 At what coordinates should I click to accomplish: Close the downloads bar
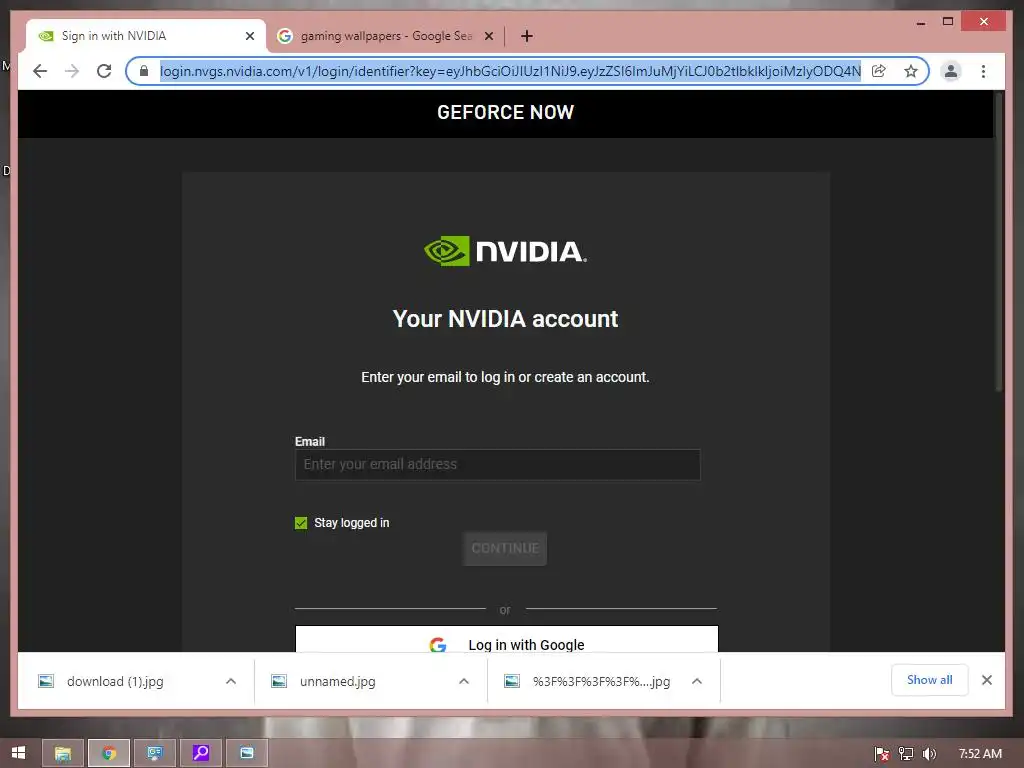pos(987,680)
